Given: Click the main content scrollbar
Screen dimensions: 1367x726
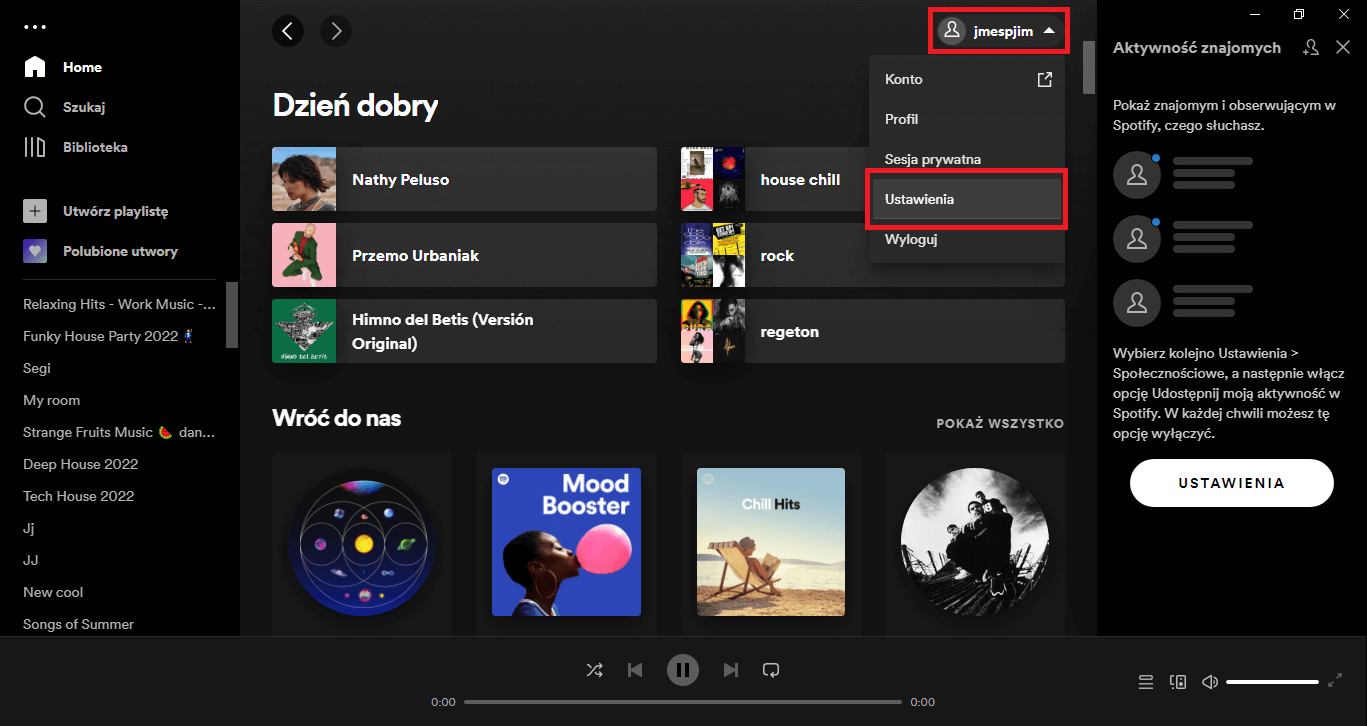Looking at the screenshot, I should coord(1089,66).
